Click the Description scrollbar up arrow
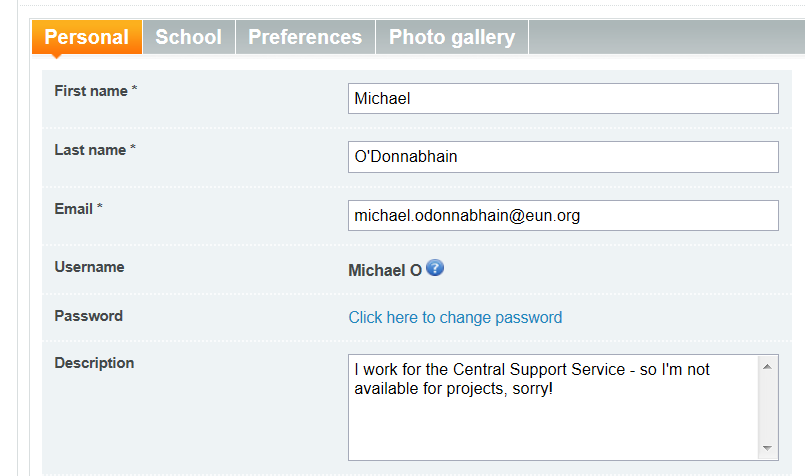The height and width of the screenshot is (476, 805). (x=768, y=367)
